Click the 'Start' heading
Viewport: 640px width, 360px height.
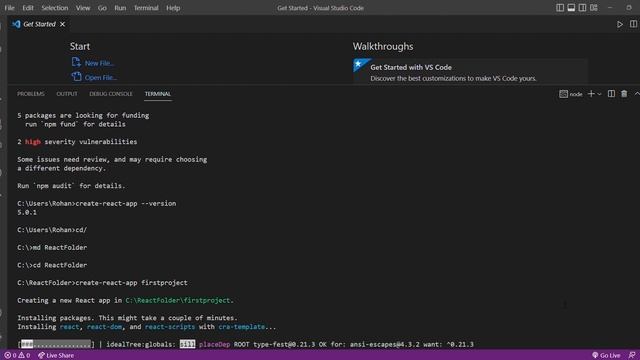coord(80,46)
